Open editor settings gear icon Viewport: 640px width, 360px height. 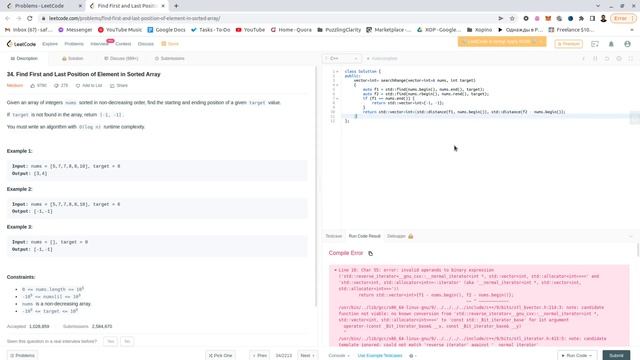pos(619,59)
